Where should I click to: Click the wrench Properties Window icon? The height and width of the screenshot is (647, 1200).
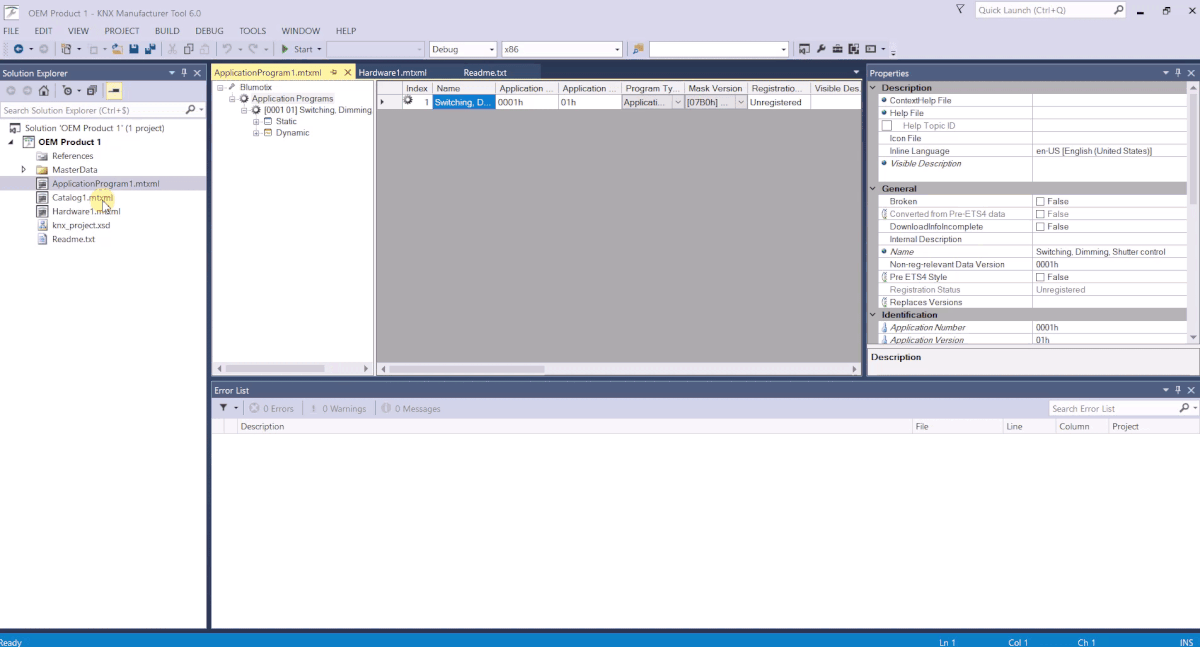[x=821, y=49]
